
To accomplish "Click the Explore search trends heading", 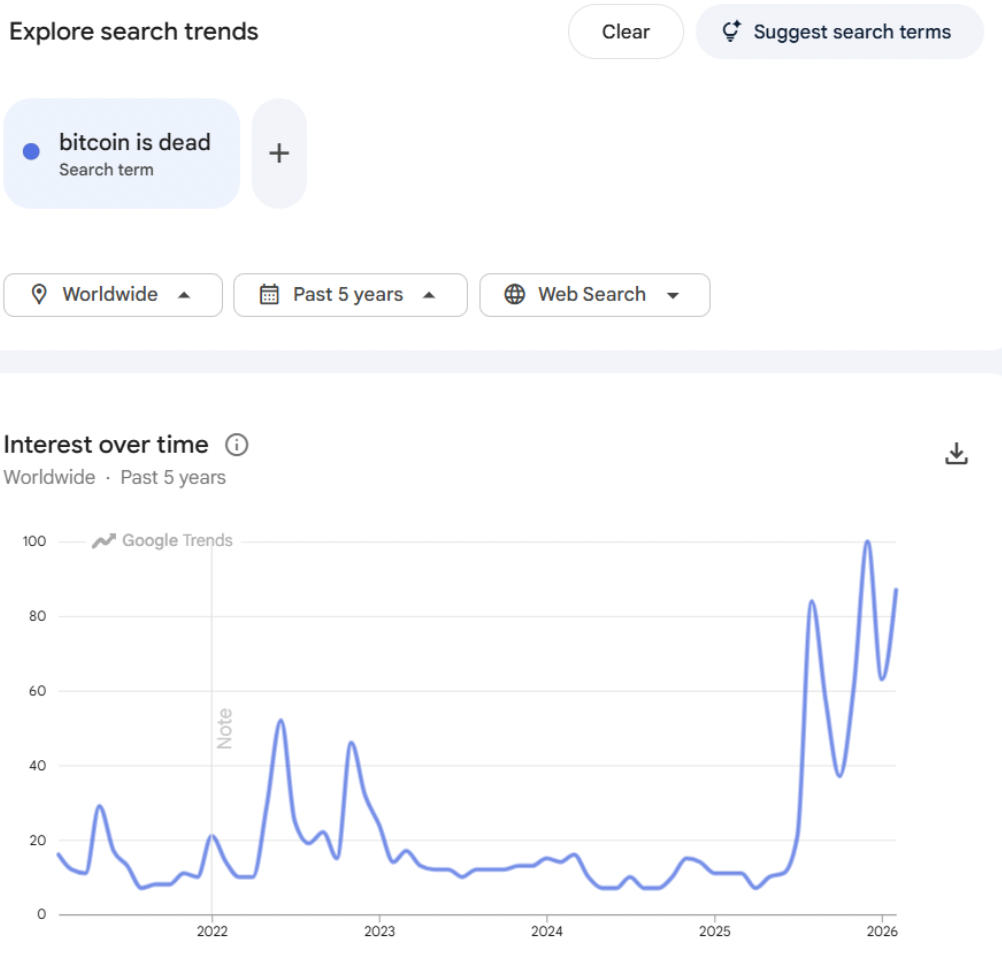I will (x=134, y=31).
